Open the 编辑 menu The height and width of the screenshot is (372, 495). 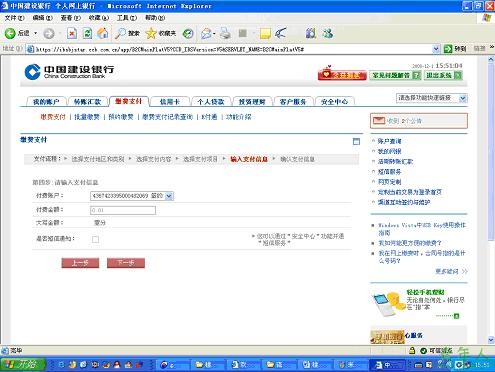42,18
